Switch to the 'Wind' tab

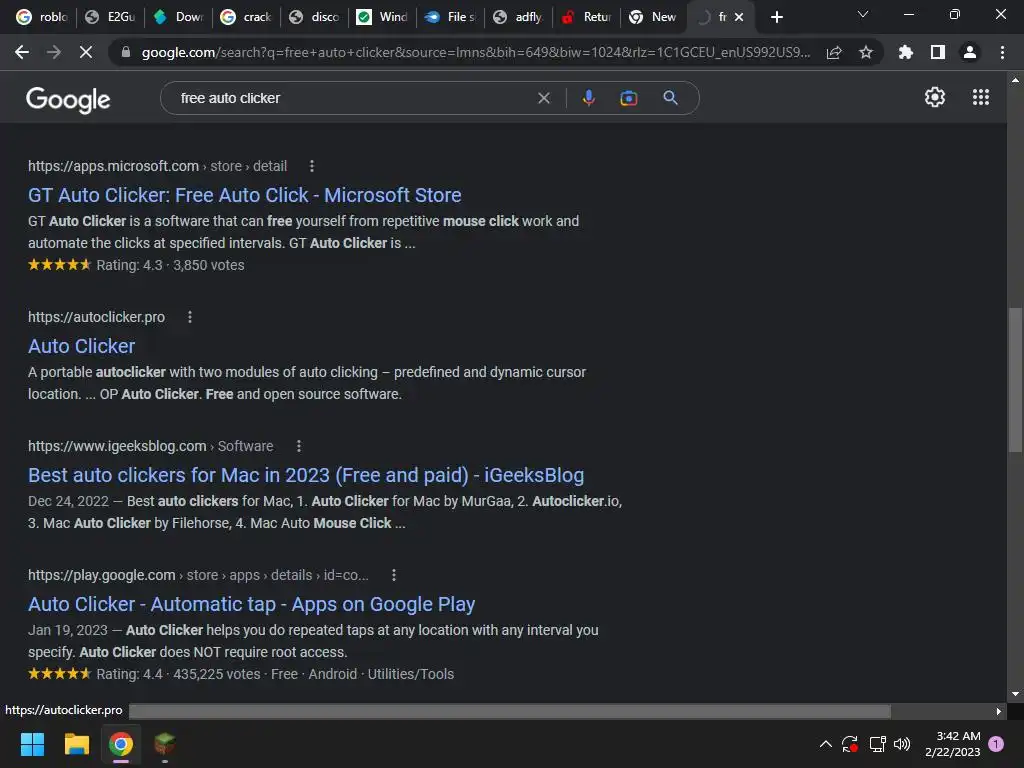pyautogui.click(x=381, y=17)
